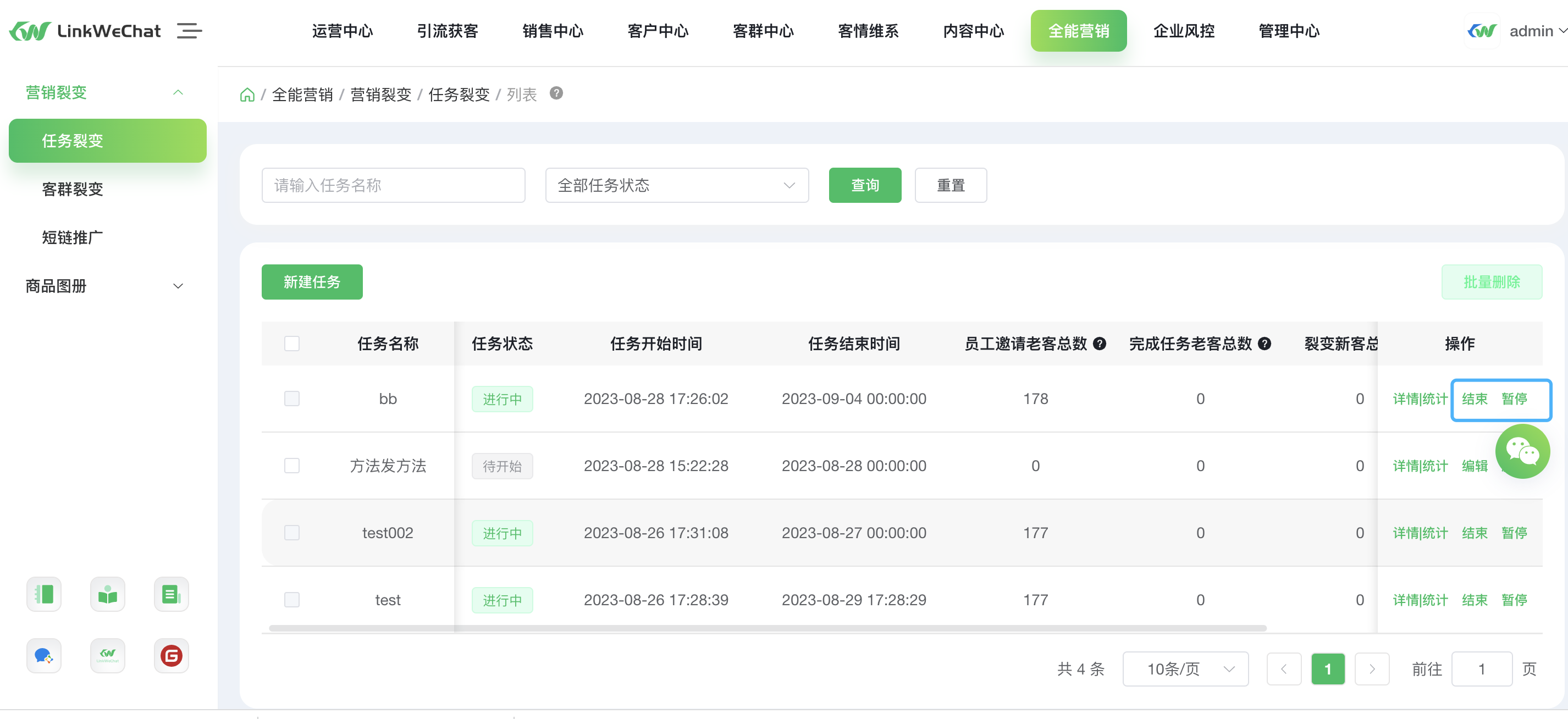Screen dimensions: 1568x719
Task: Click the 新建任务 button
Action: pos(311,282)
